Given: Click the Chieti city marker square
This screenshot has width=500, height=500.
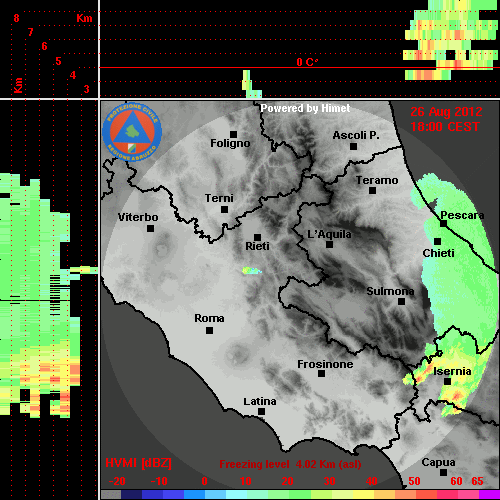Looking at the screenshot, I should (438, 242).
